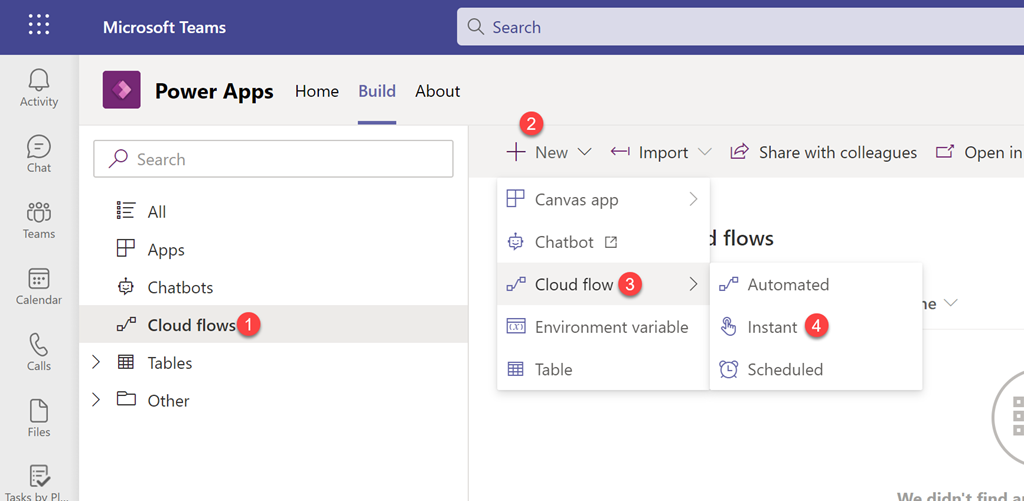Switch to the Home tab

(x=317, y=91)
